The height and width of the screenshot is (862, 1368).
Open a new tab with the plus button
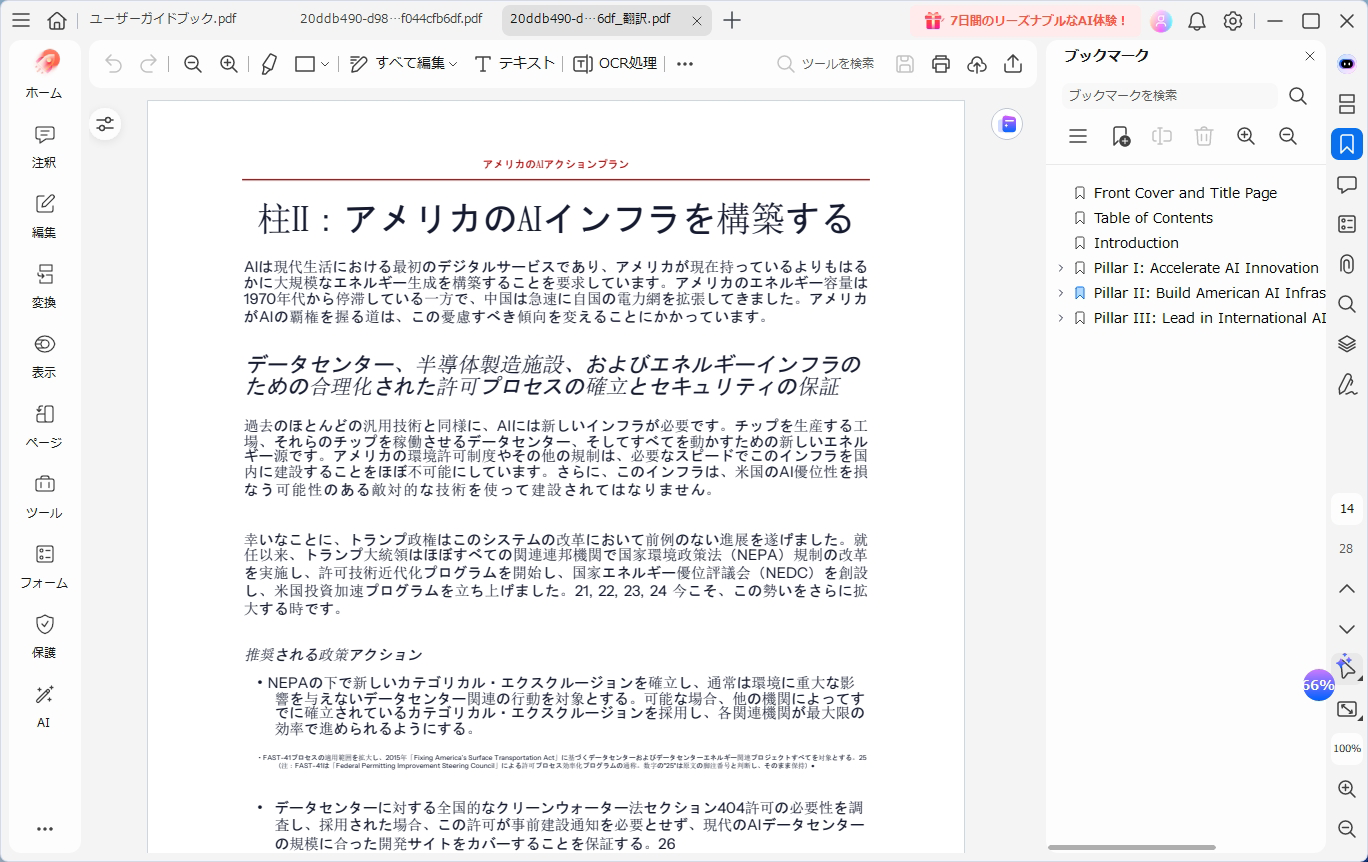tap(732, 20)
